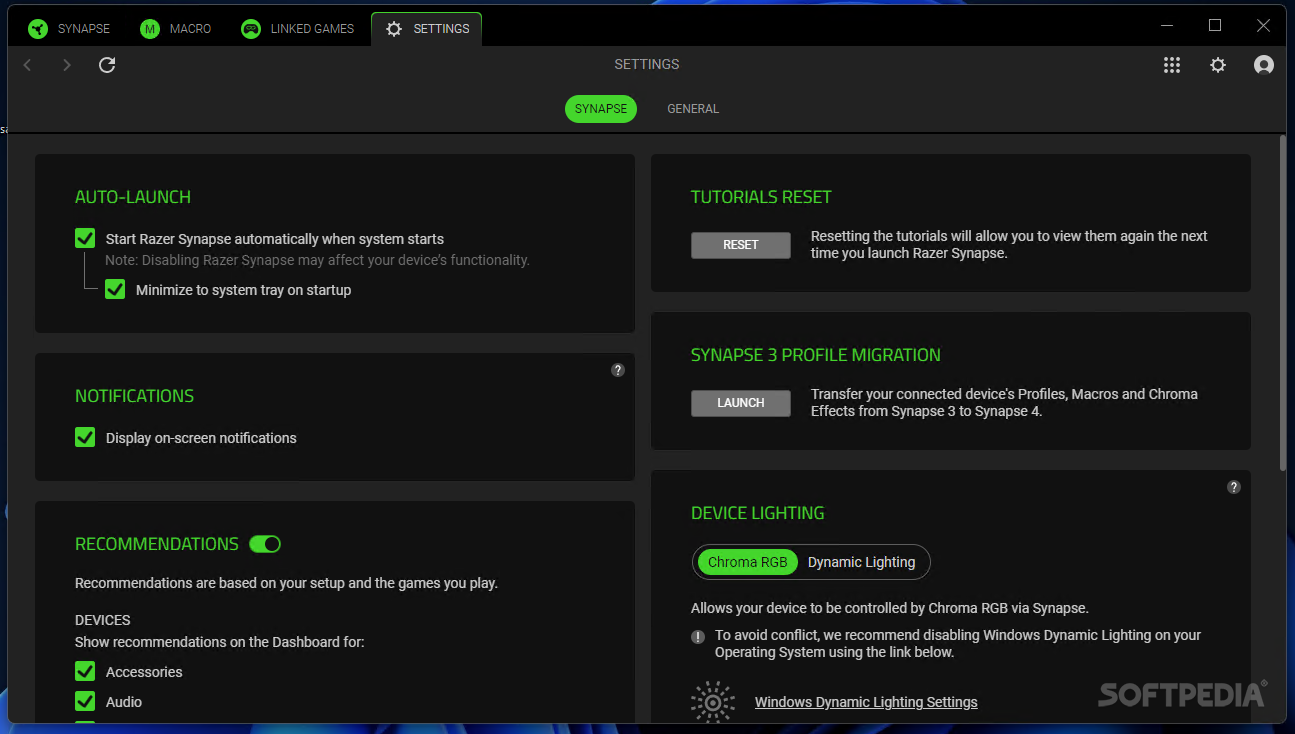This screenshot has height=734, width=1295.
Task: Click the conflict warning info icon
Action: [x=698, y=636]
